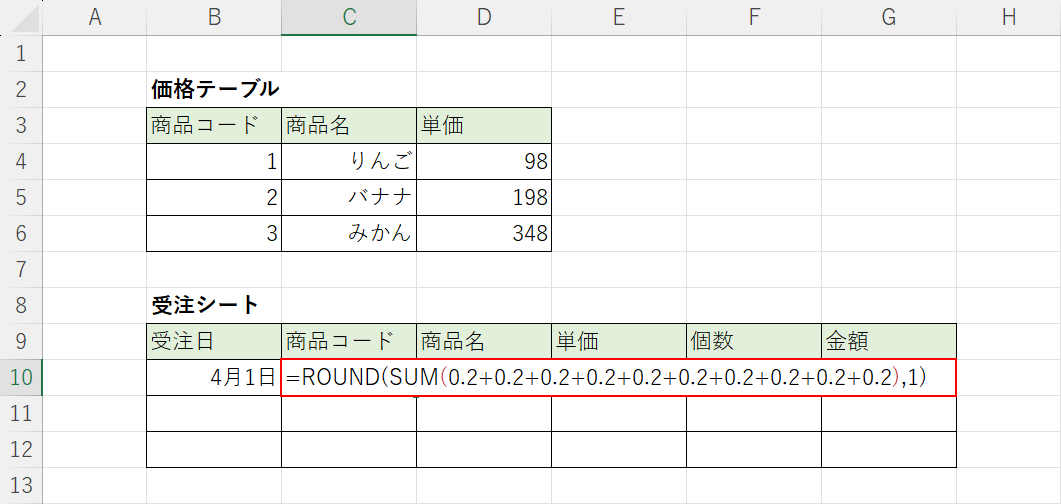Click the select-all corner triangle
Viewport: 1061px width, 504px height.
[x=22, y=17]
